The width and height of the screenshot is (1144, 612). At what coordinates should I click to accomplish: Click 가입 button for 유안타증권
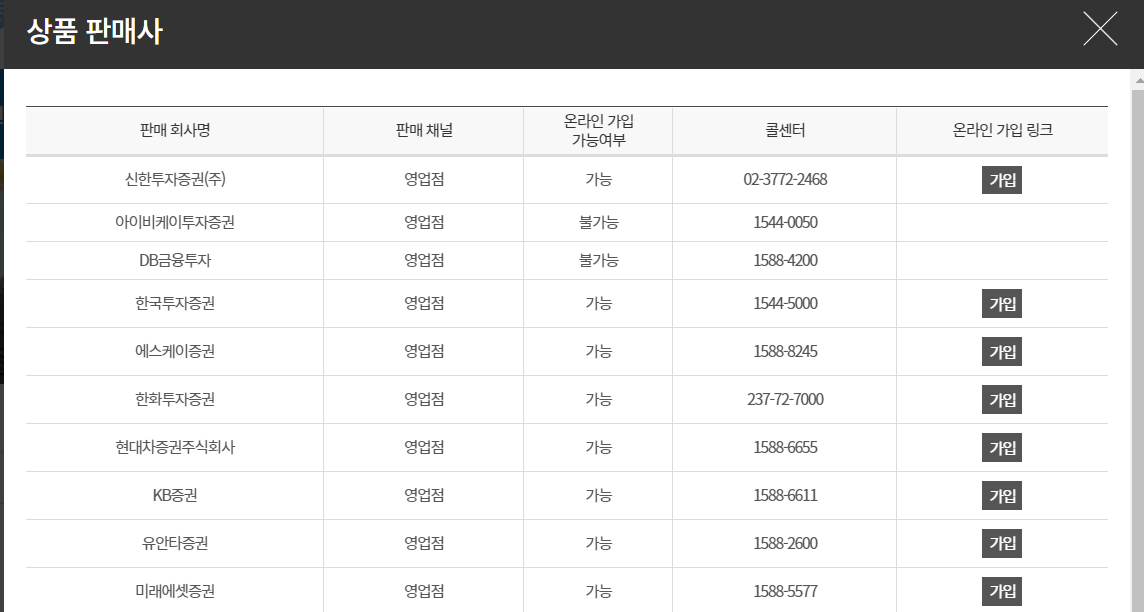(1002, 544)
